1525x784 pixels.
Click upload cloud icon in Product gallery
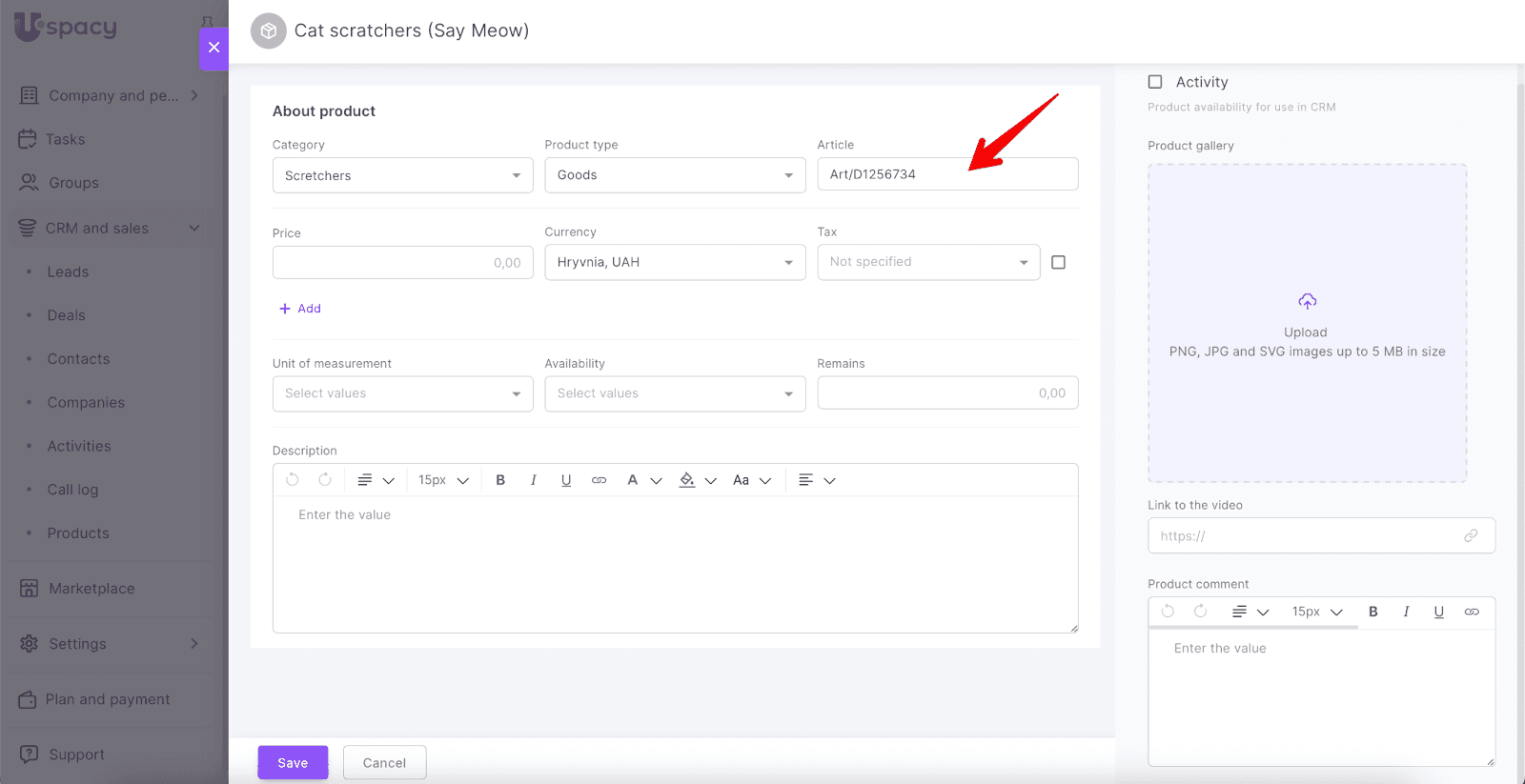[1307, 302]
